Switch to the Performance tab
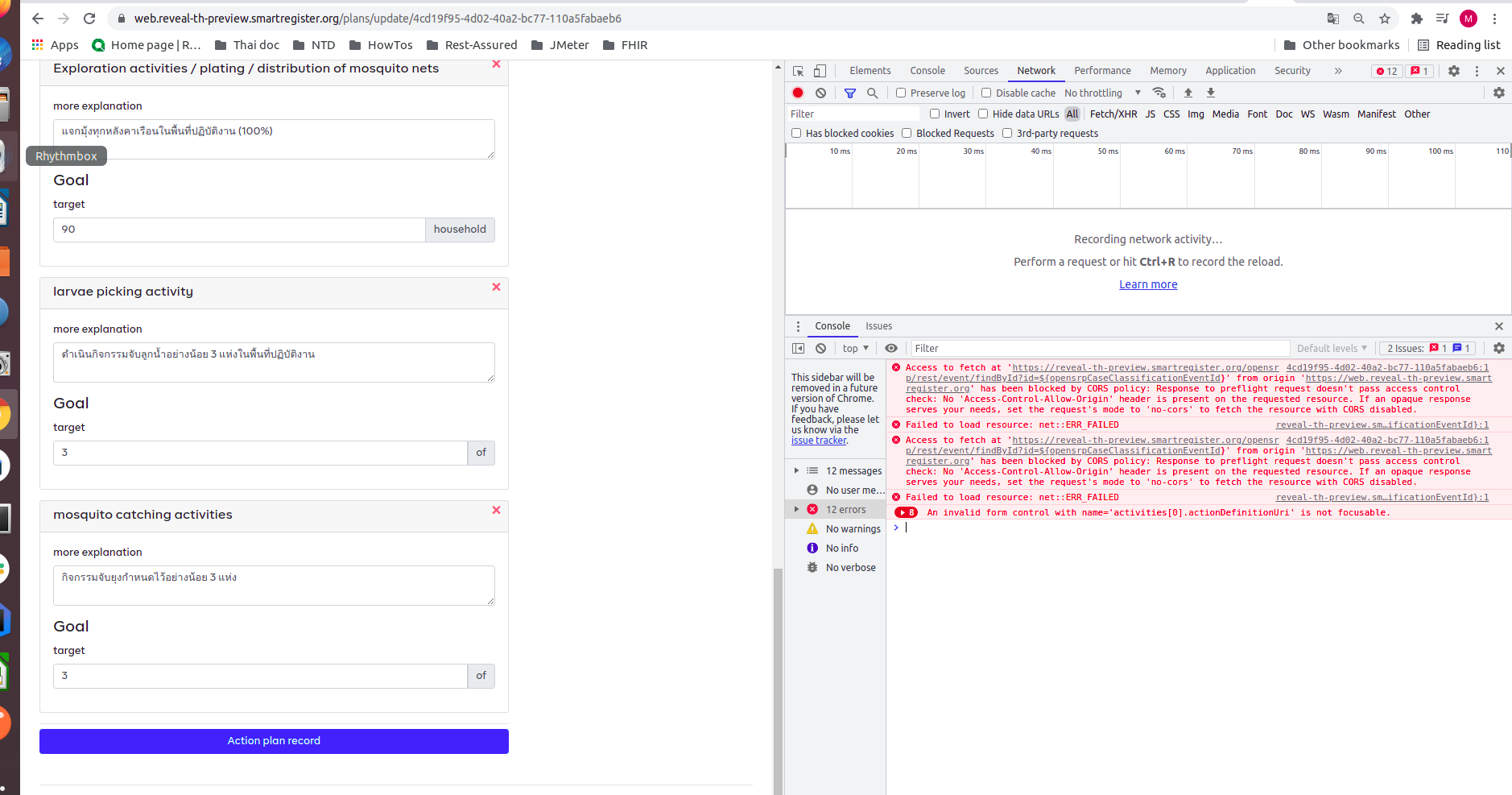Viewport: 1512px width, 795px height. 1102,71
